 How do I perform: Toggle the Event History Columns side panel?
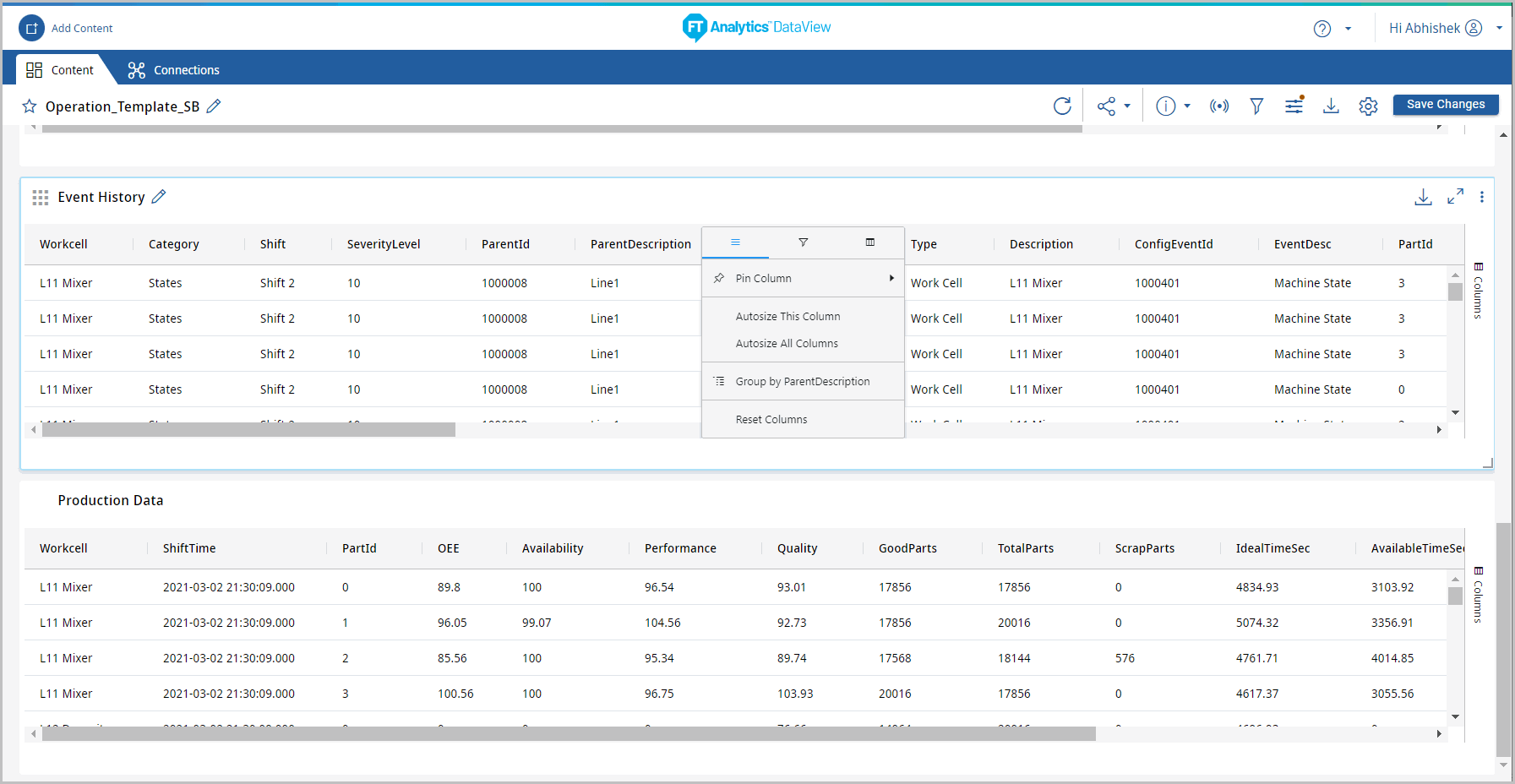click(x=1478, y=291)
